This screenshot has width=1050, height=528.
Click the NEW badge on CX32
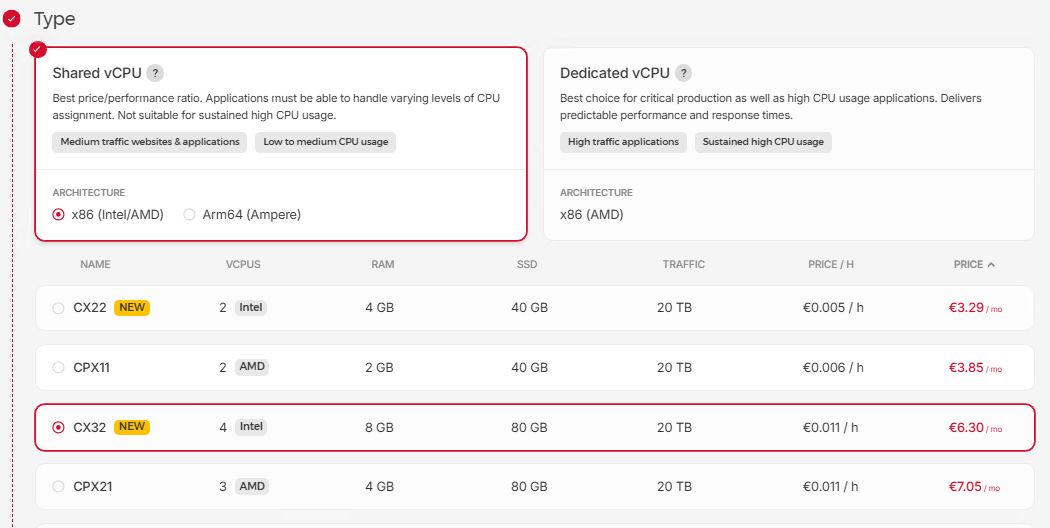pyautogui.click(x=132, y=427)
